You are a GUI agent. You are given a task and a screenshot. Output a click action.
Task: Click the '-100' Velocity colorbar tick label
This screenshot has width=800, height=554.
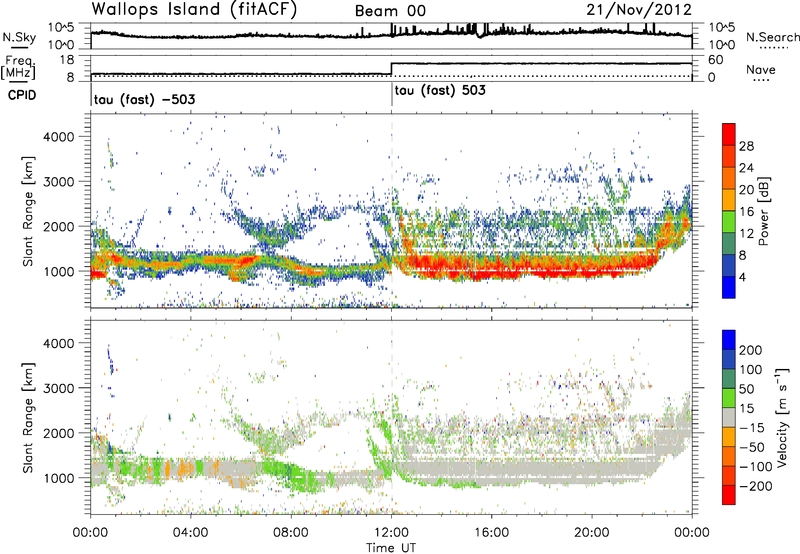point(755,466)
